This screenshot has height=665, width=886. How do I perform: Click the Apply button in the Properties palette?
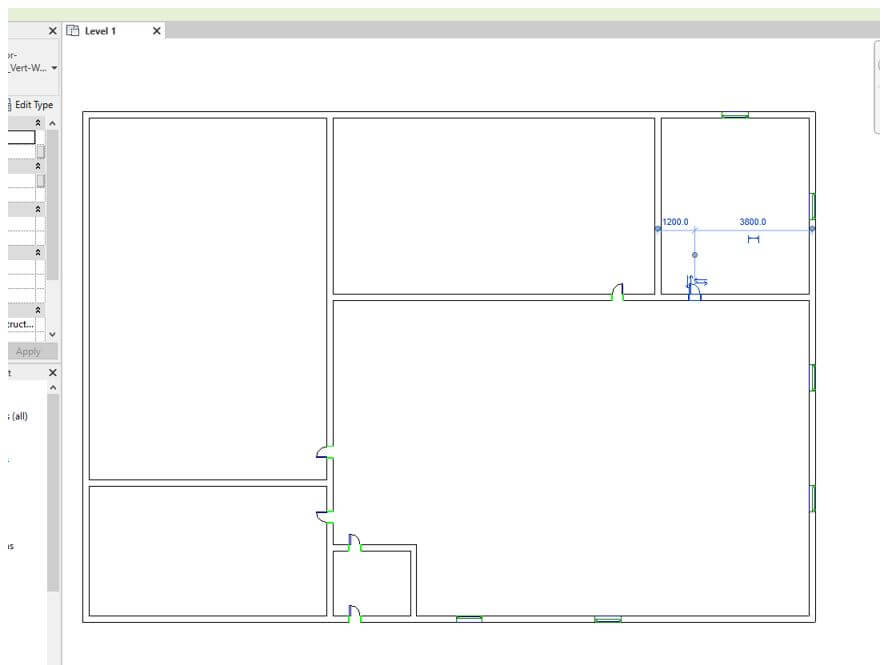point(29,351)
